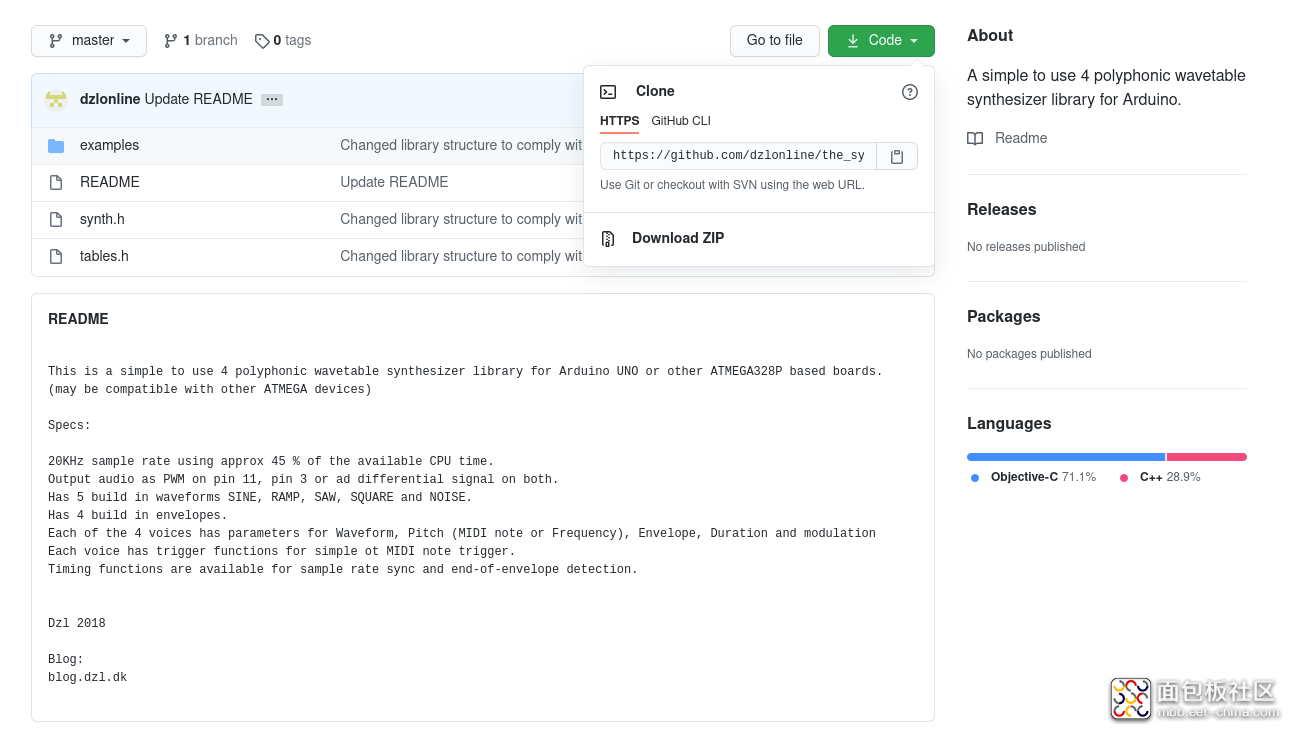Switch to the GitHub CLI tab
This screenshot has height=730, width=1289.
(681, 121)
